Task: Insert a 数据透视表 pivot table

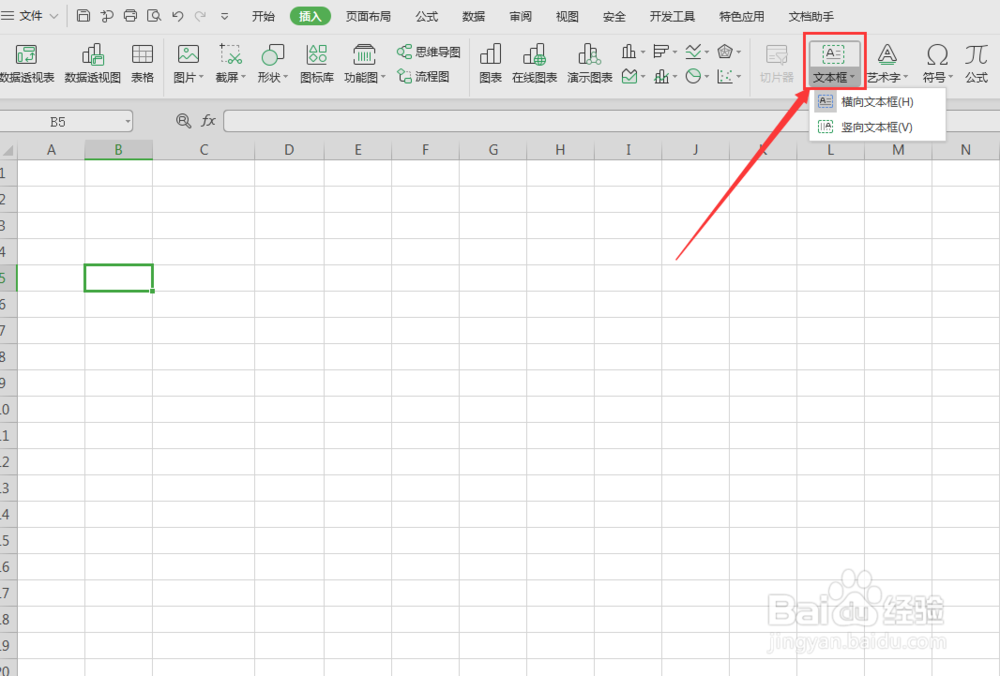Action: tap(26, 63)
